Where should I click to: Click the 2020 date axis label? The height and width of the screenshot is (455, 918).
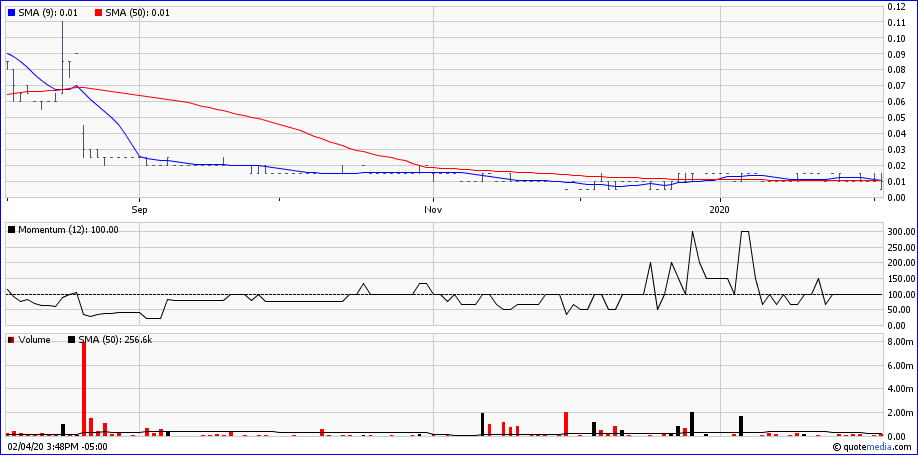click(x=720, y=210)
